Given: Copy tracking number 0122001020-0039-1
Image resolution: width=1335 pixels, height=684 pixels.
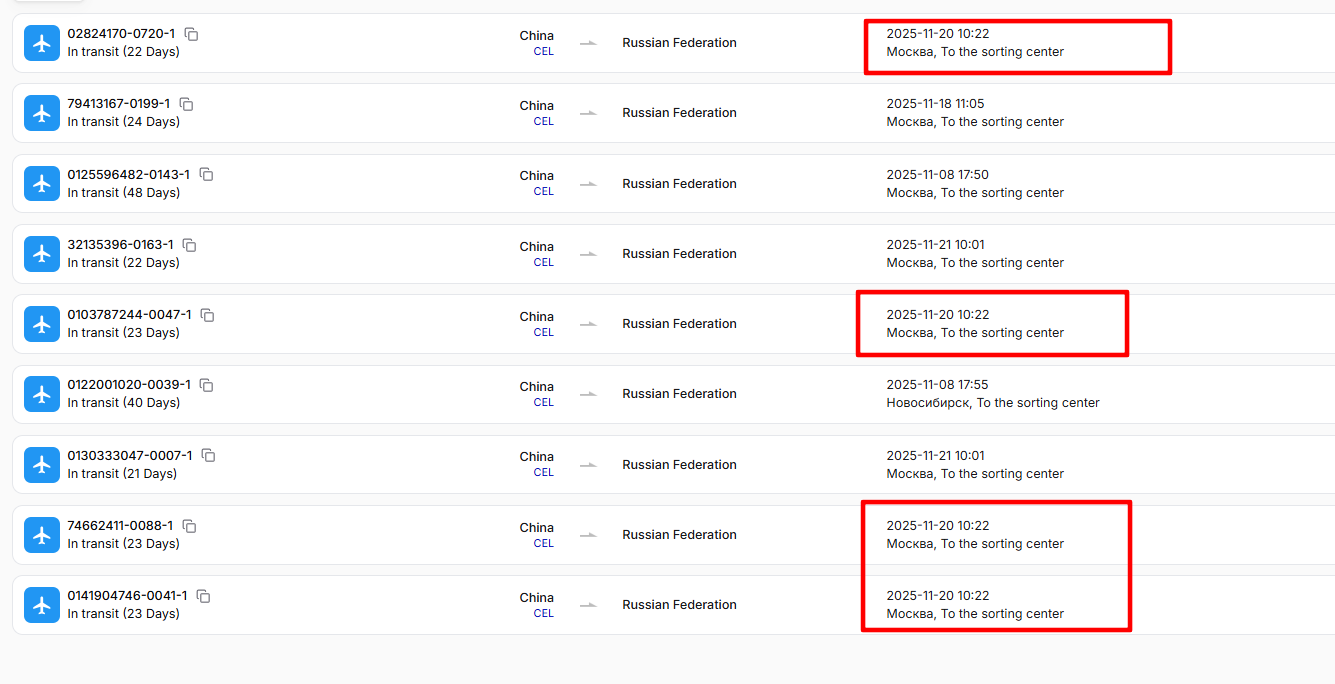Looking at the screenshot, I should tap(206, 385).
